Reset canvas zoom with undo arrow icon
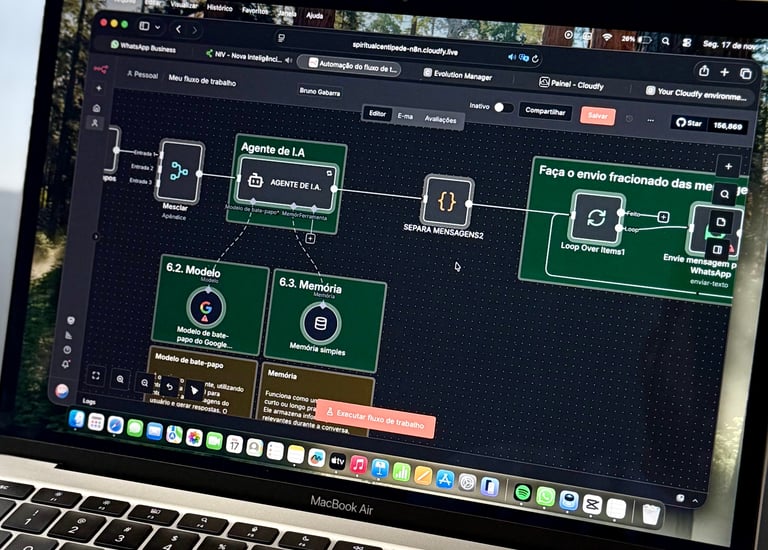The width and height of the screenshot is (768, 550). point(169,387)
